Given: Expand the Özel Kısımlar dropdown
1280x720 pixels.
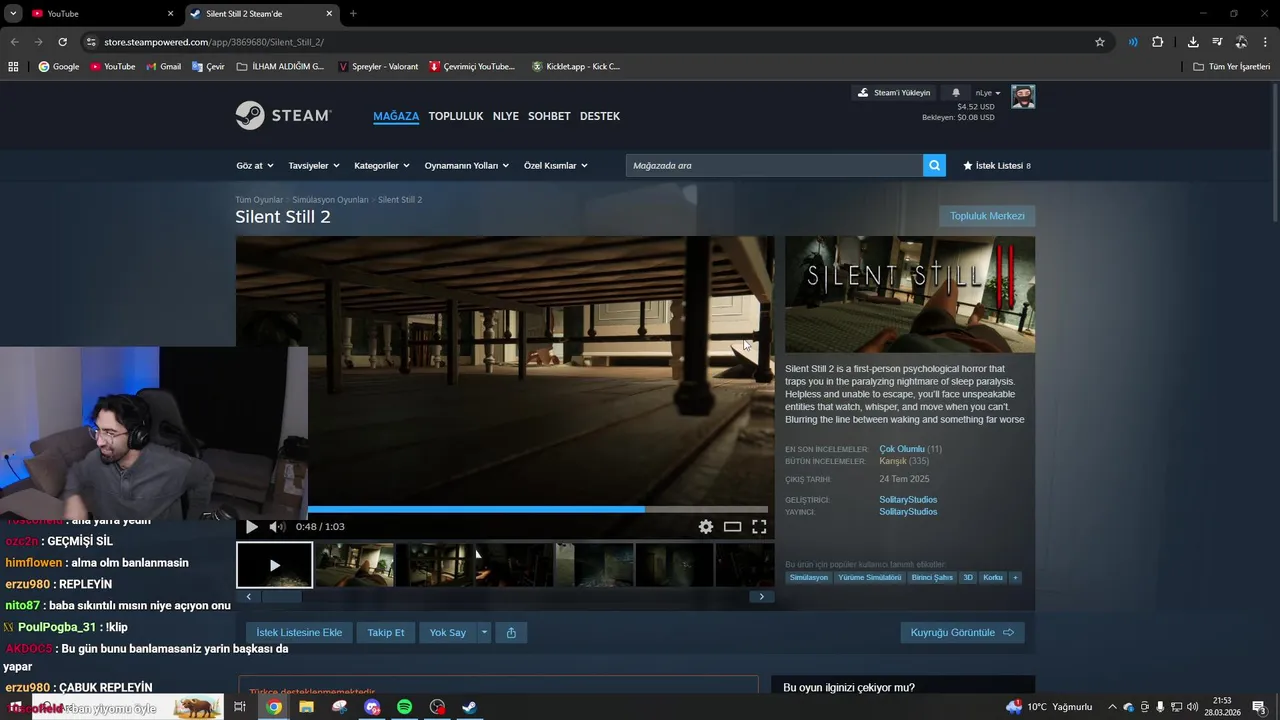Looking at the screenshot, I should pos(556,165).
